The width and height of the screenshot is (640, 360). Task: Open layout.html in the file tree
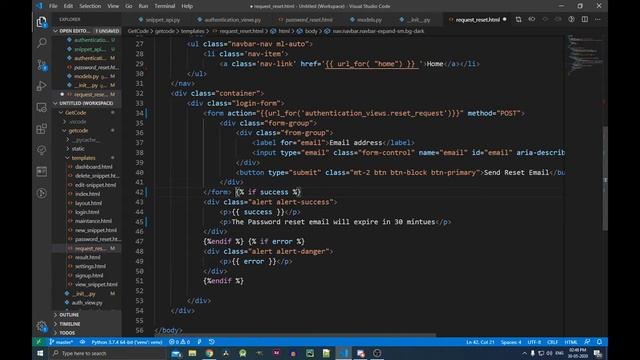(88, 203)
